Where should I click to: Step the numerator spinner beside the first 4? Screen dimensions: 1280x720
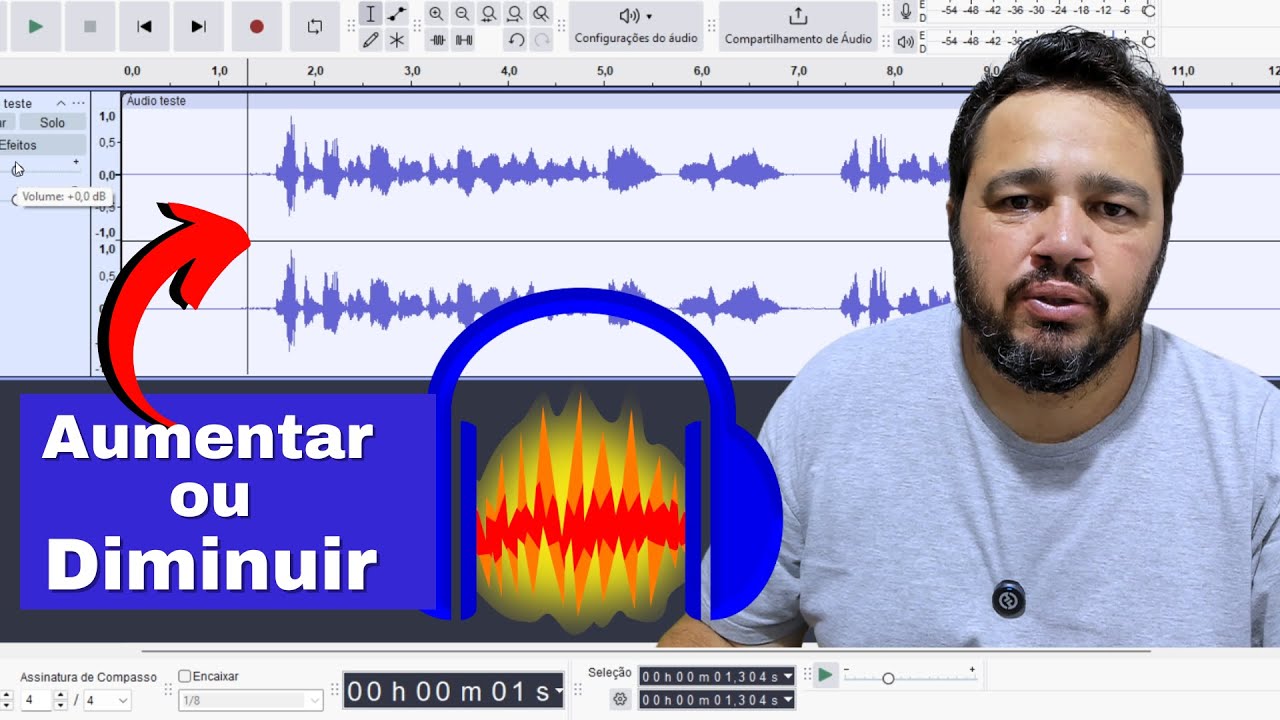[60, 700]
